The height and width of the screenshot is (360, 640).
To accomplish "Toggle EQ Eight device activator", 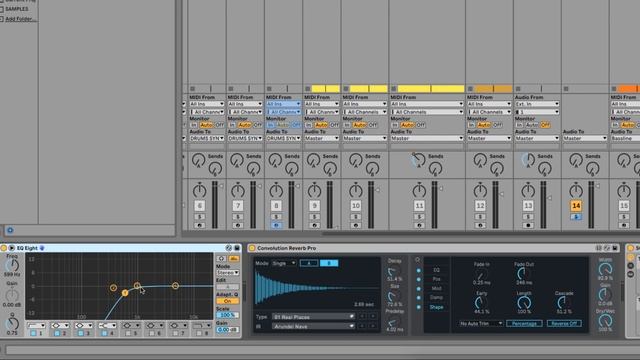I will pyautogui.click(x=4, y=248).
